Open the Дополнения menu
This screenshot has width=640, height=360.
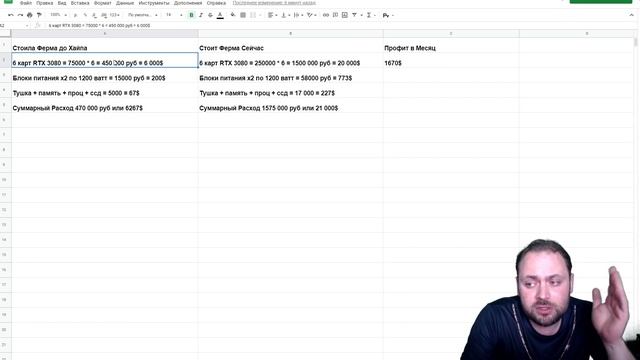pyautogui.click(x=188, y=3)
